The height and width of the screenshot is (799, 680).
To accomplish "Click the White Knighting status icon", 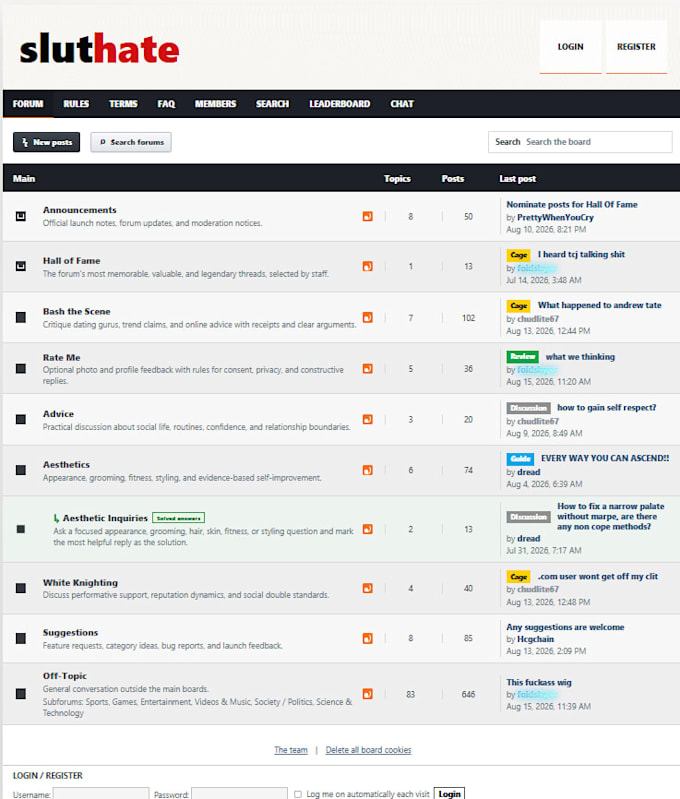I will point(21,588).
